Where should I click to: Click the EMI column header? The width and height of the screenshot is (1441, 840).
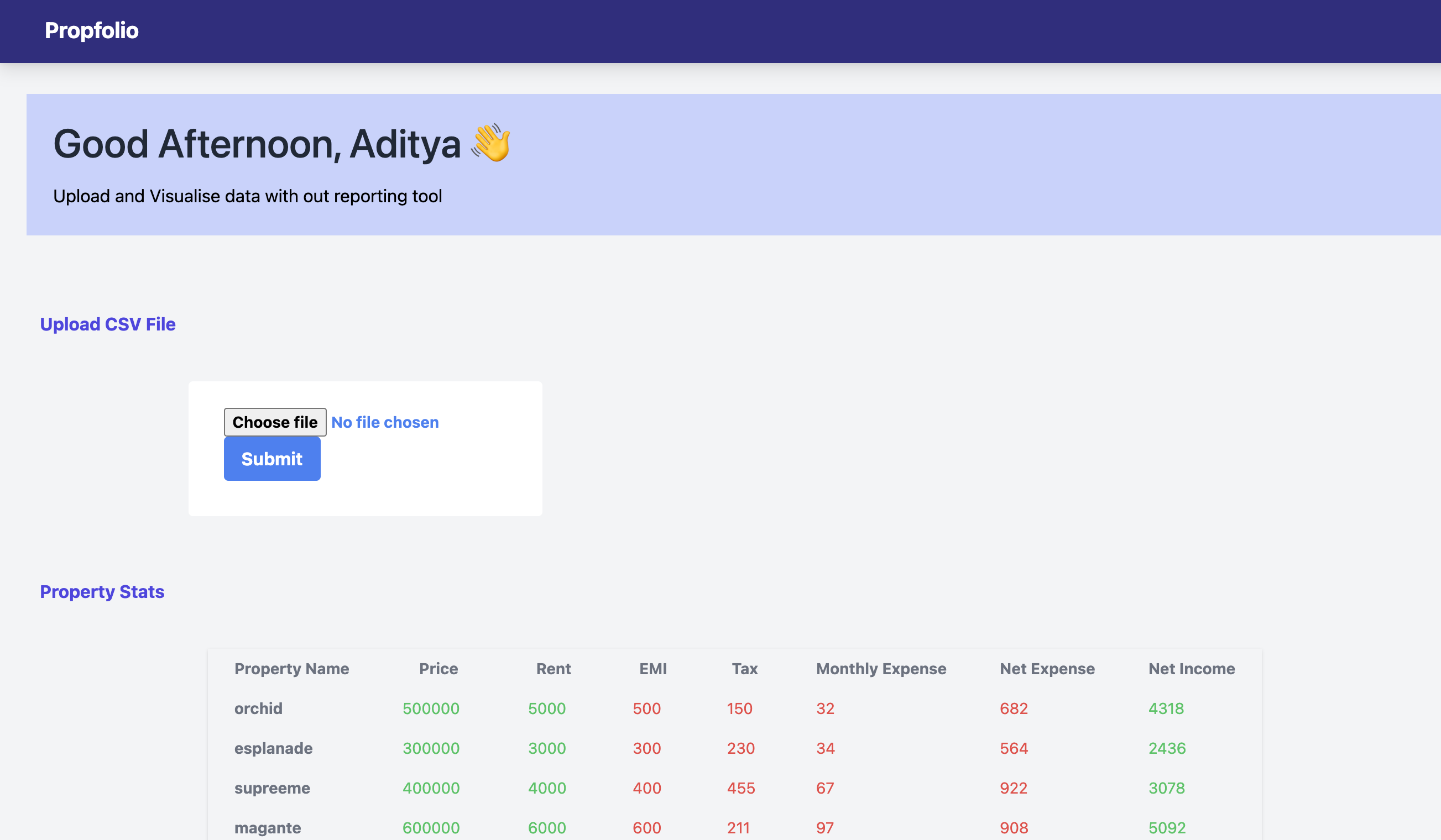pos(653,669)
